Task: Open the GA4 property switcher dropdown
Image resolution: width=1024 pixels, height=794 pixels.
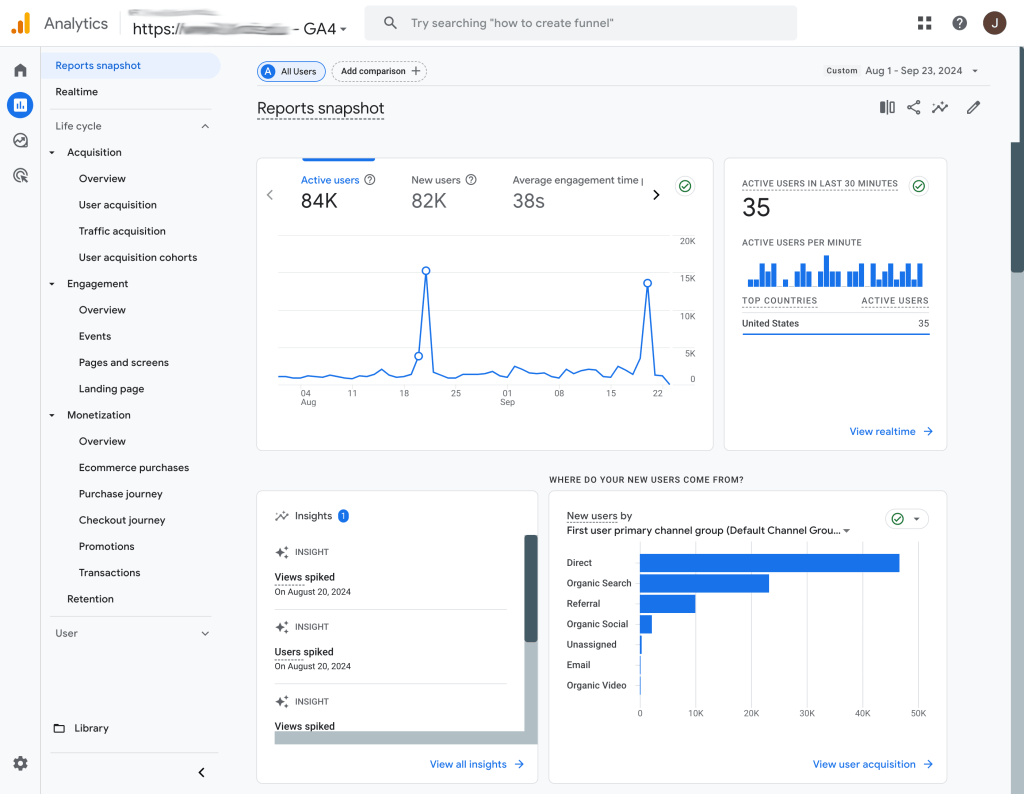Action: pos(344,28)
